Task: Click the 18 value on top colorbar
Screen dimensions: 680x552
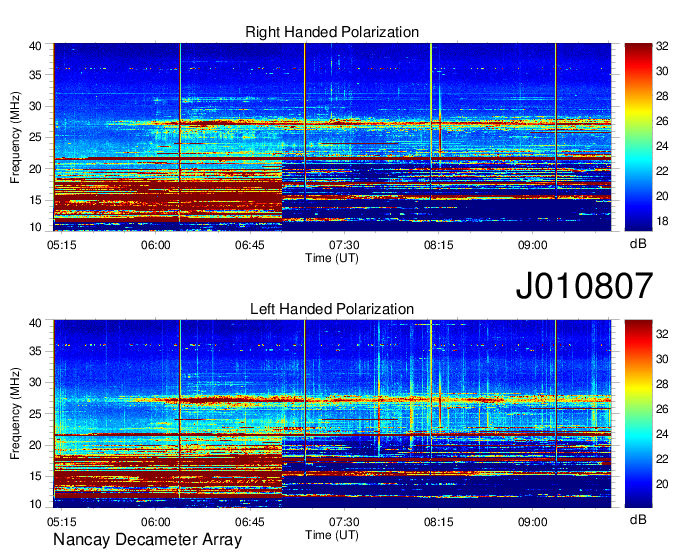Action: point(662,221)
